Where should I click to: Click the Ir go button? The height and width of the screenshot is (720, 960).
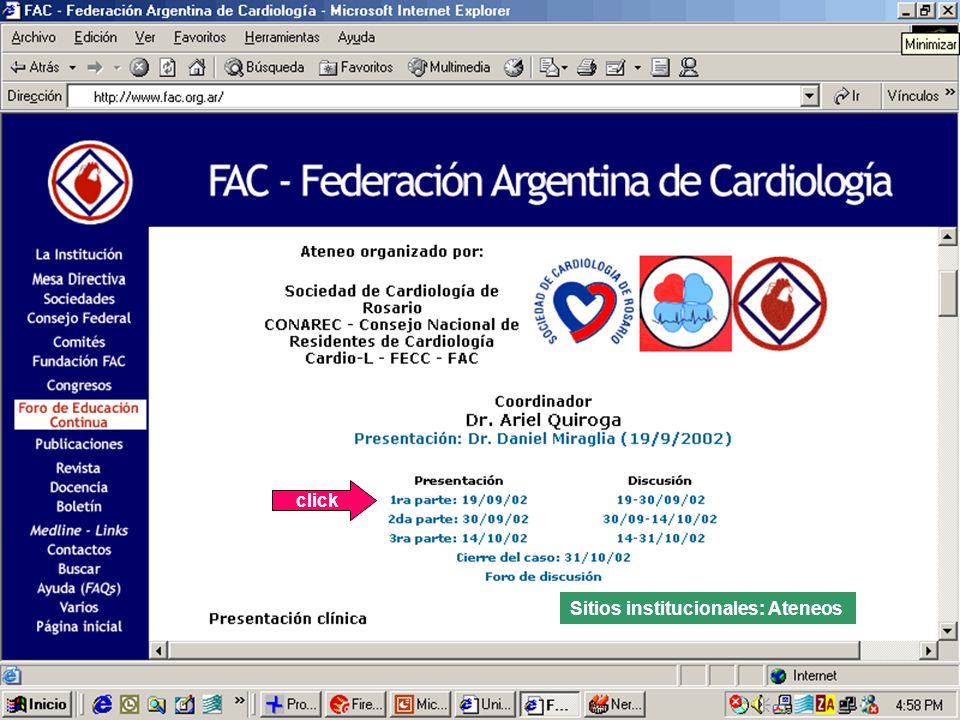click(847, 96)
